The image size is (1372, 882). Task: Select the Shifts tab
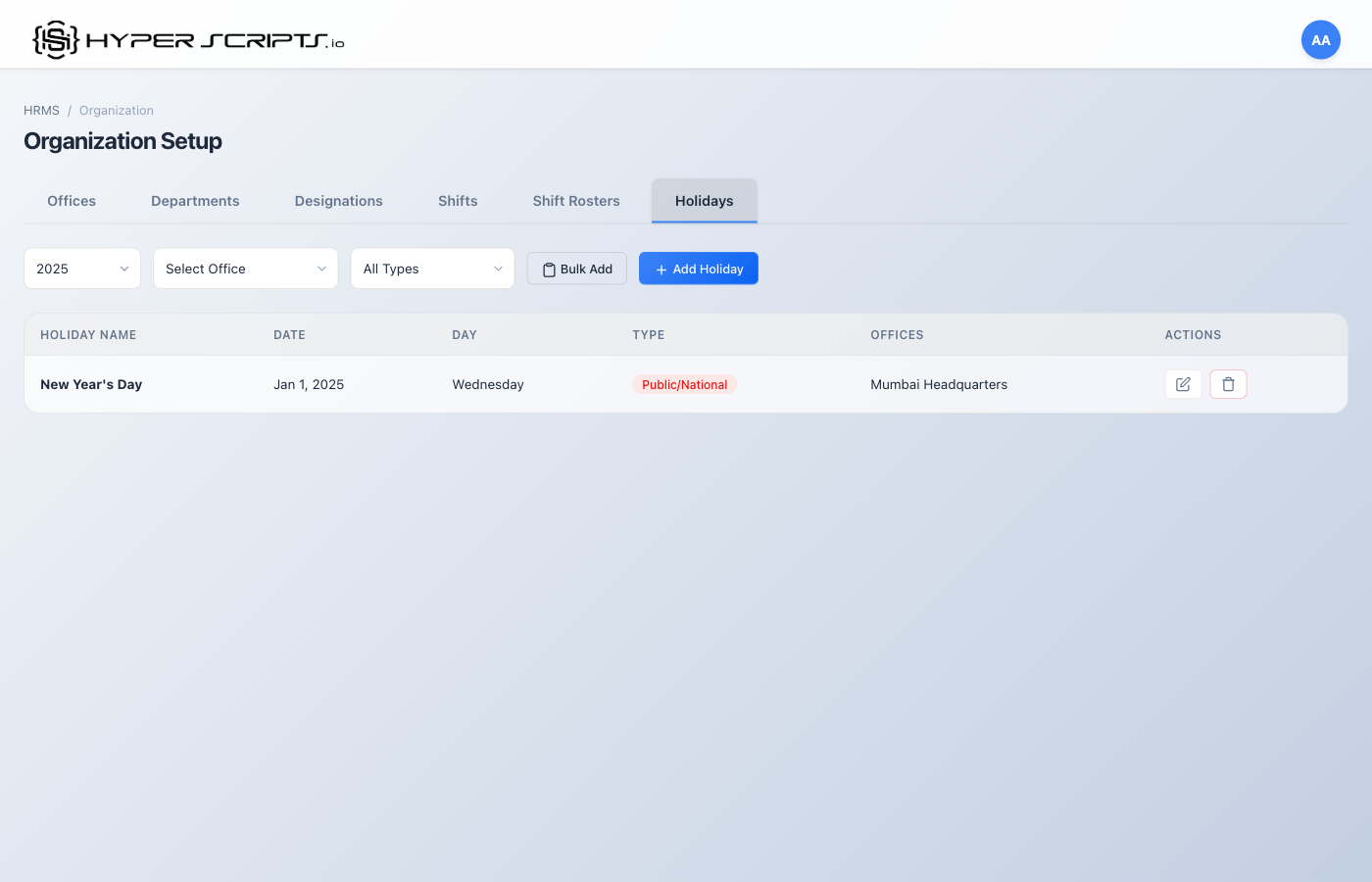[x=458, y=201]
